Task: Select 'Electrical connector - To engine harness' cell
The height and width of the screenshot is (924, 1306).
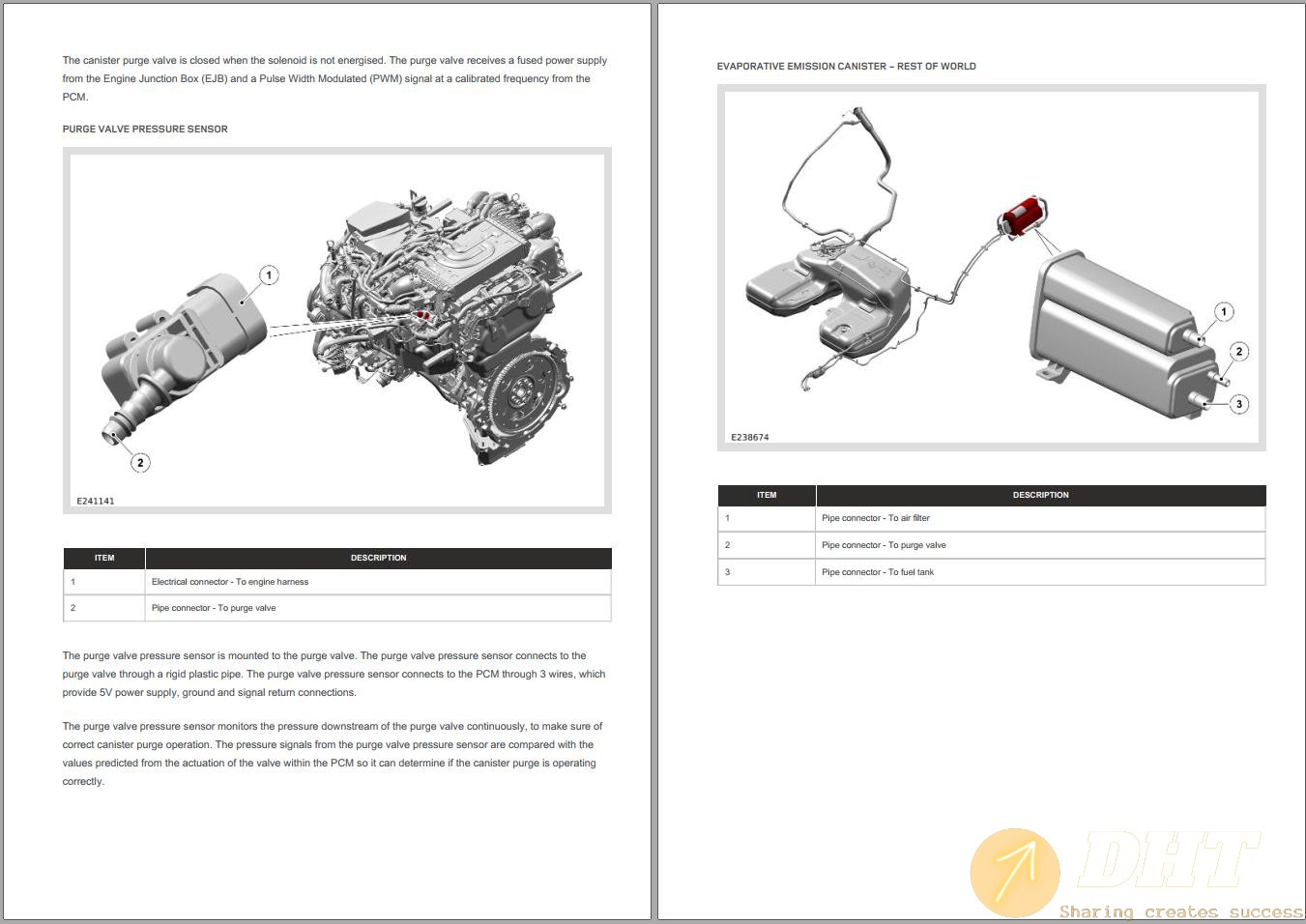Action: [378, 582]
